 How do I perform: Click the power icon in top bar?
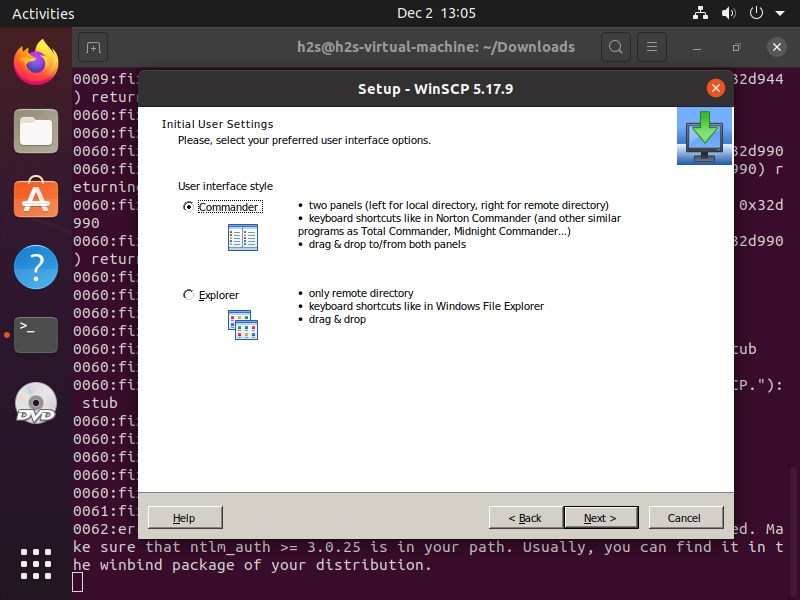tap(756, 13)
